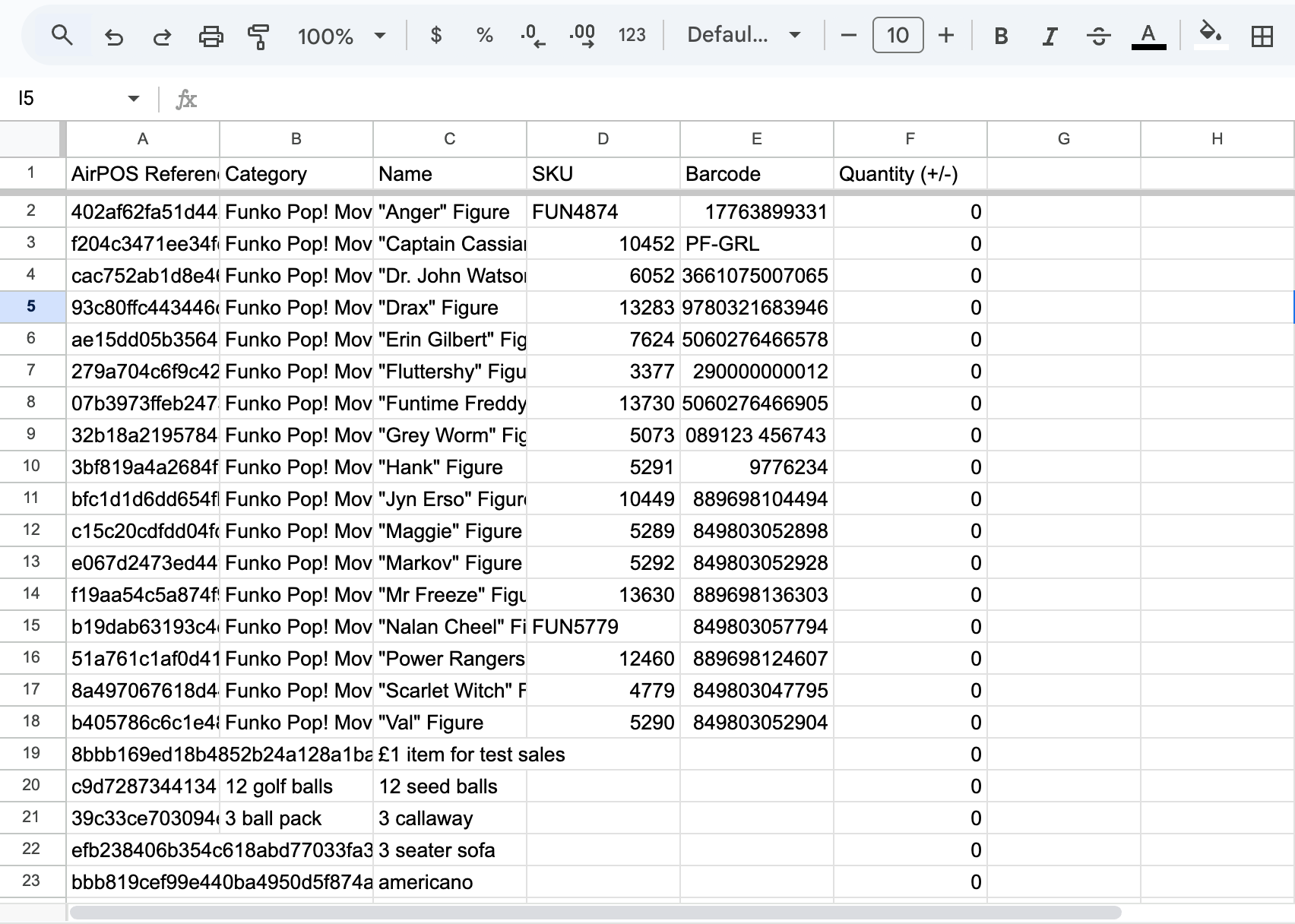The height and width of the screenshot is (924, 1295).
Task: Select column C header
Action: [450, 138]
